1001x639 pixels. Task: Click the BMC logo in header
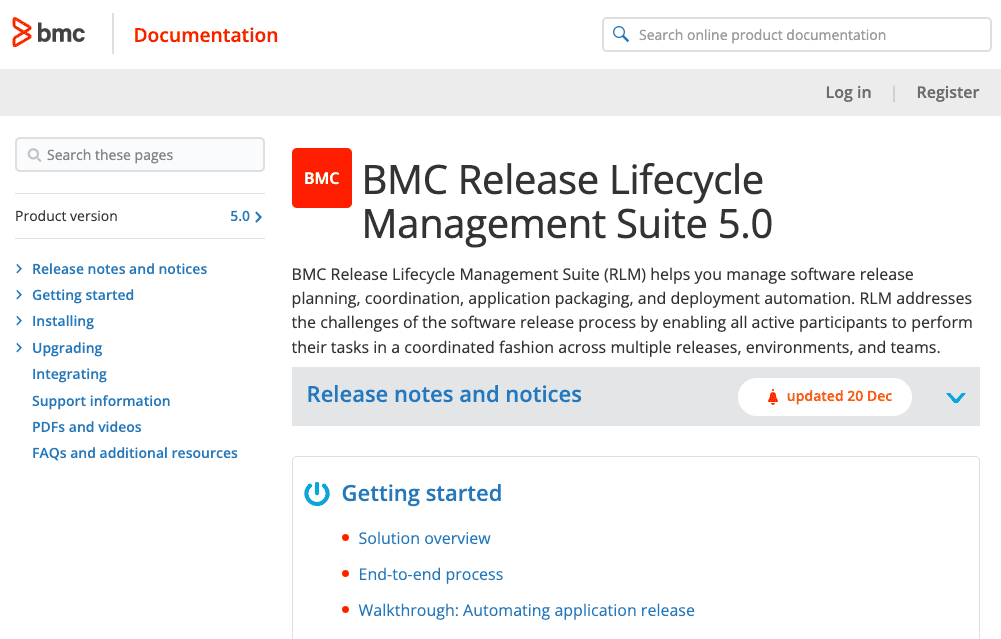(x=48, y=34)
